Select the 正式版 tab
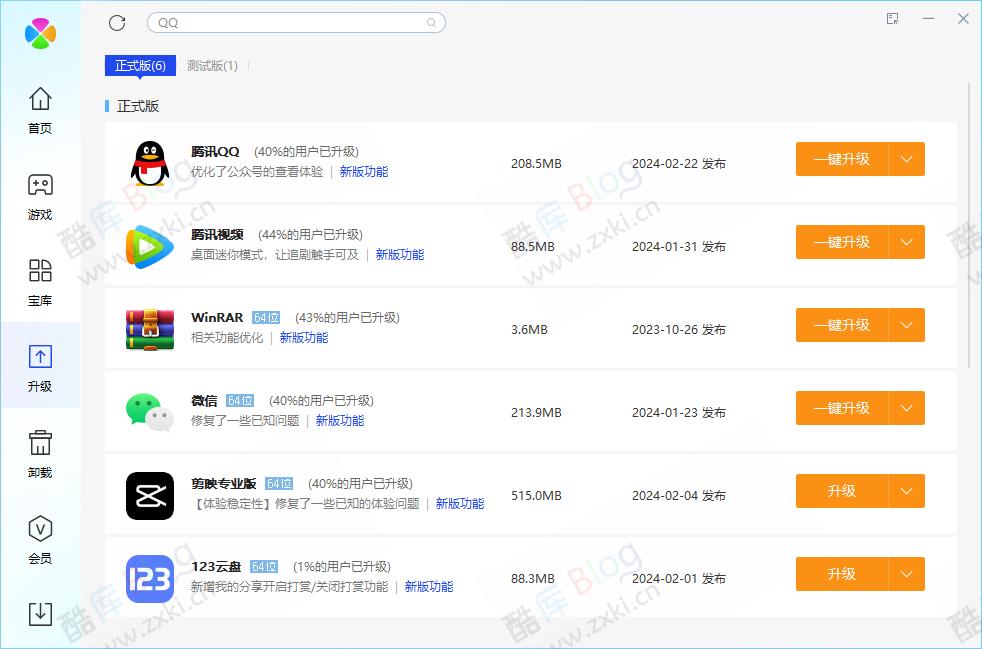The image size is (982, 649). [139, 64]
